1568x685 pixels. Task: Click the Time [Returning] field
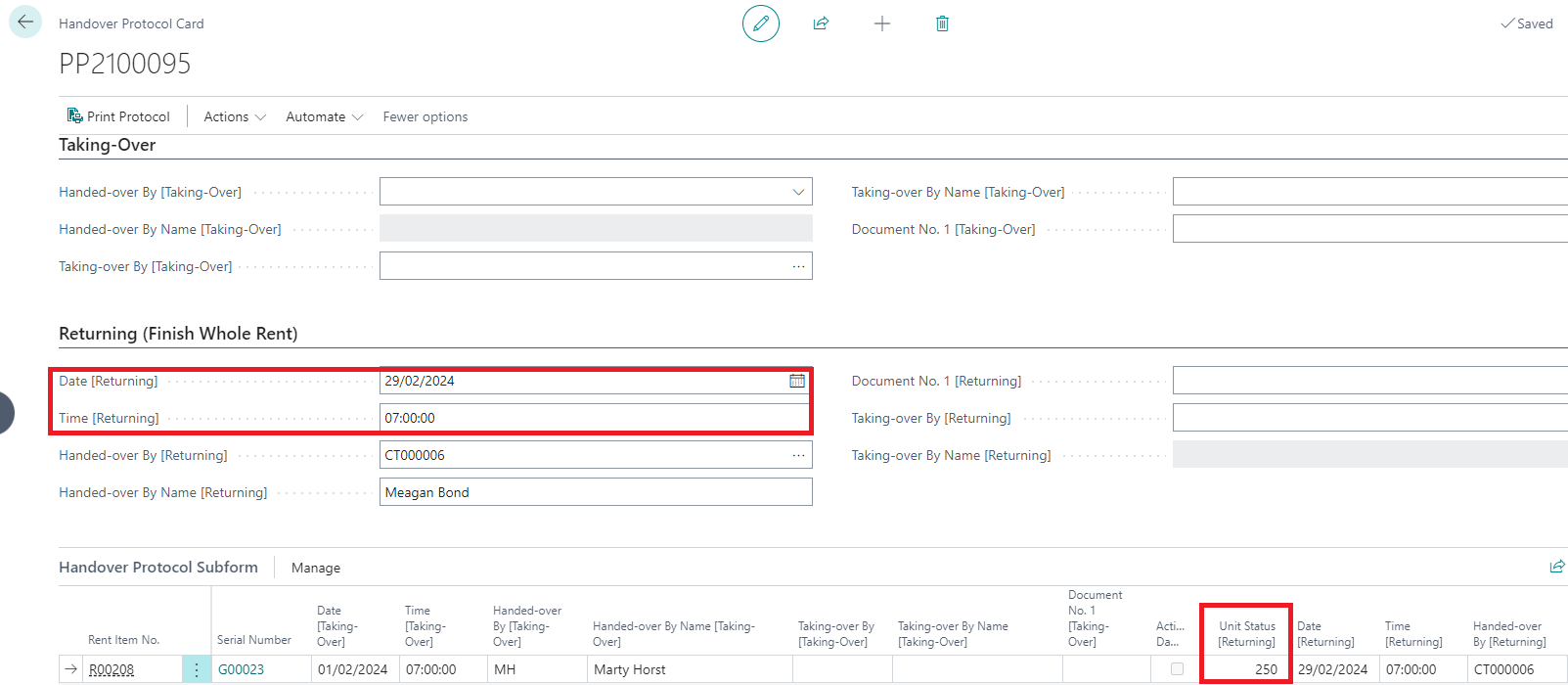pos(587,419)
